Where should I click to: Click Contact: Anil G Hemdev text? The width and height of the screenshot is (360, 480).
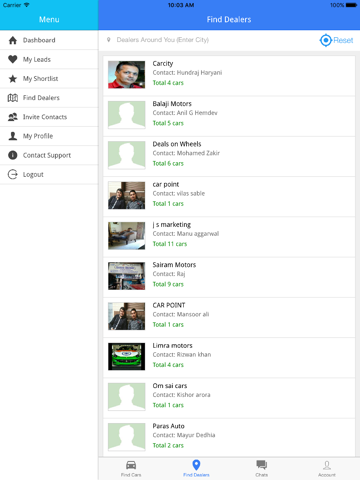pyautogui.click(x=185, y=113)
